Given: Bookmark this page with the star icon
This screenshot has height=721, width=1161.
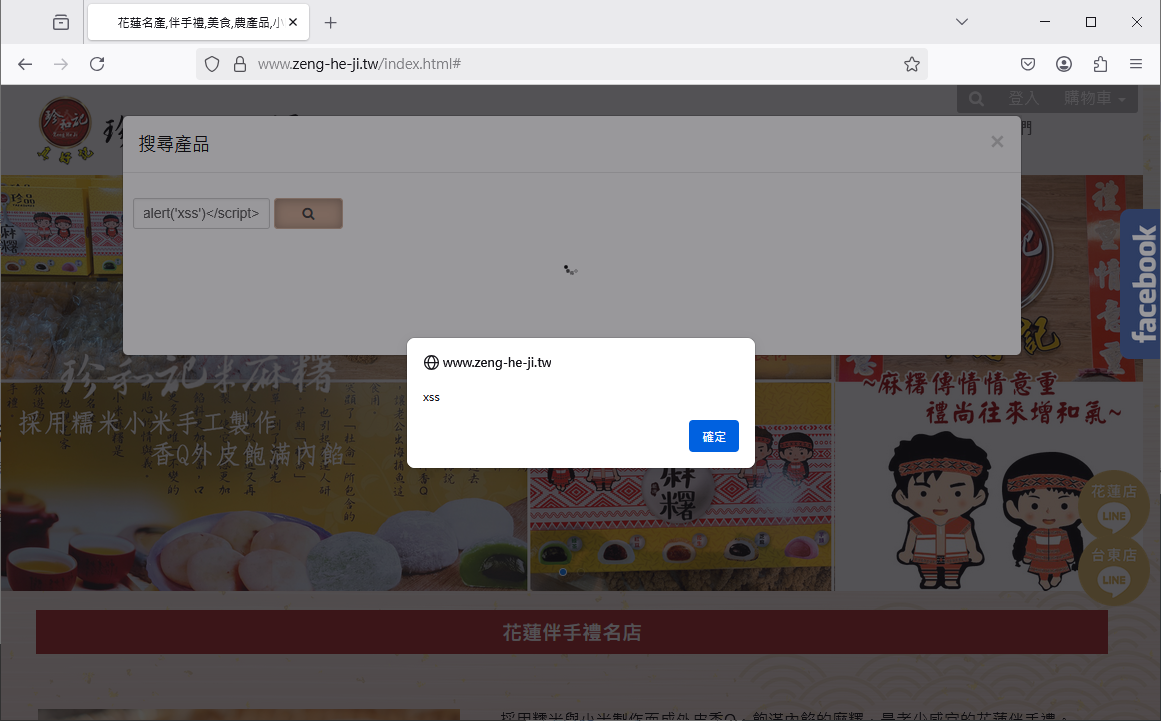Looking at the screenshot, I should point(911,64).
